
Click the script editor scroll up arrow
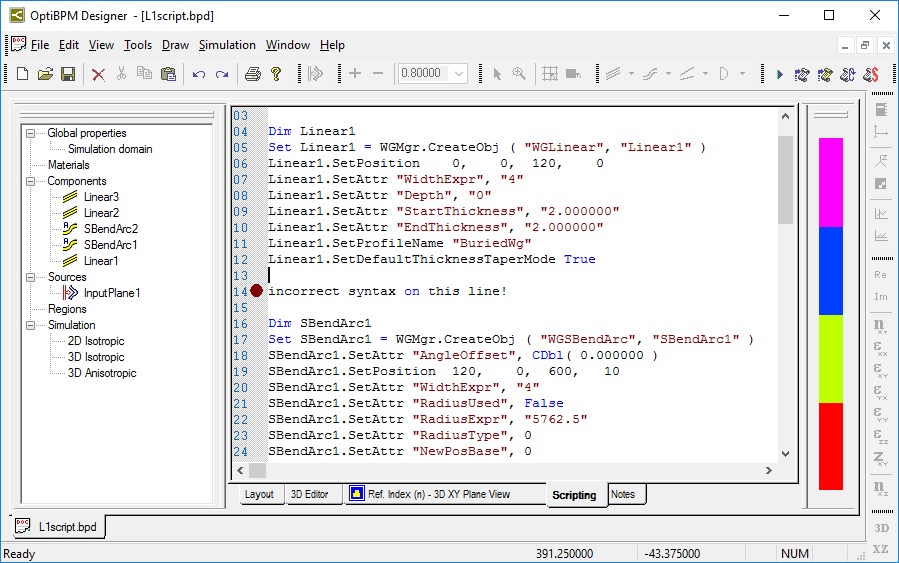point(785,116)
